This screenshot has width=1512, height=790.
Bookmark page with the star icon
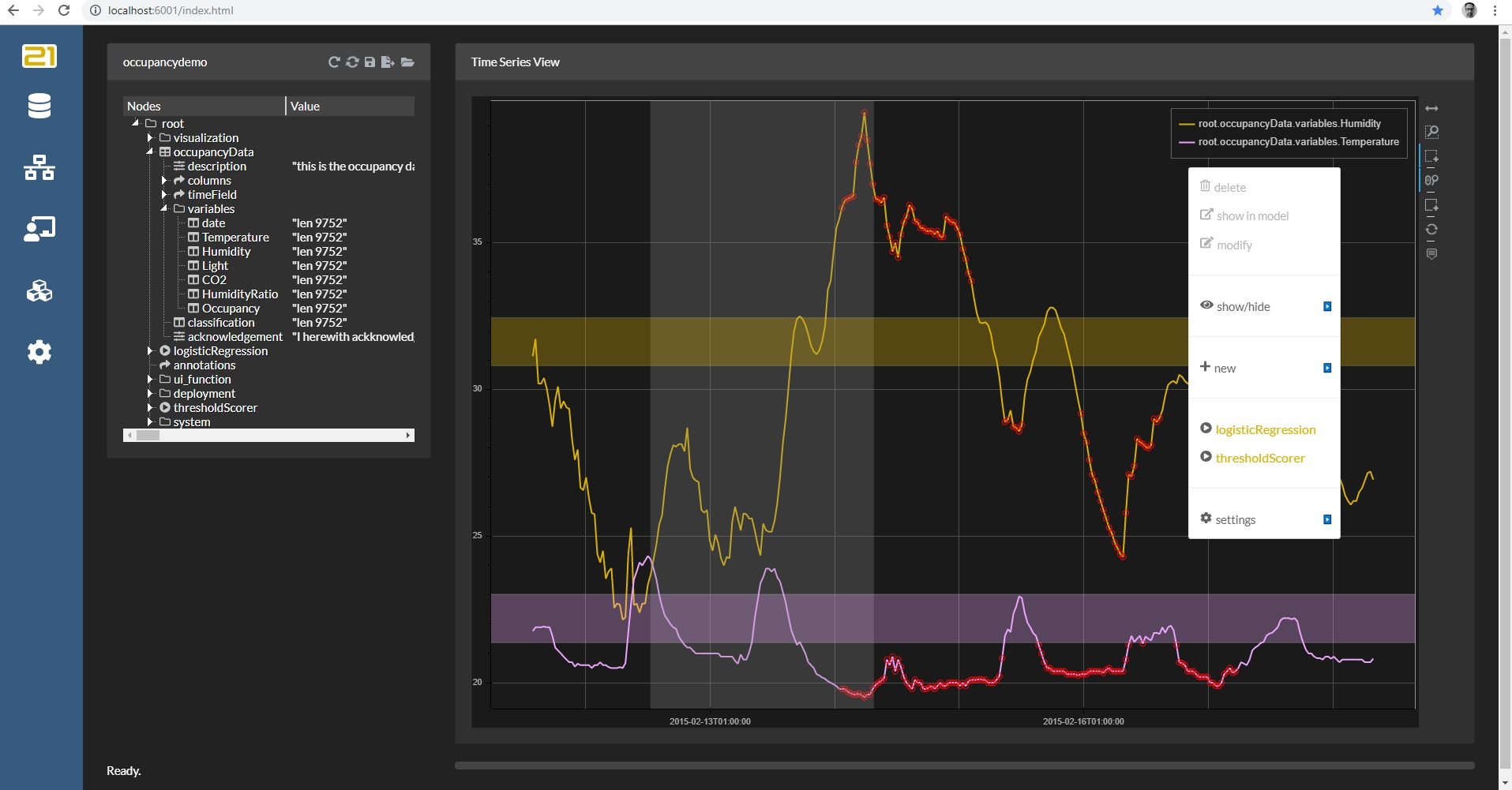1438,10
